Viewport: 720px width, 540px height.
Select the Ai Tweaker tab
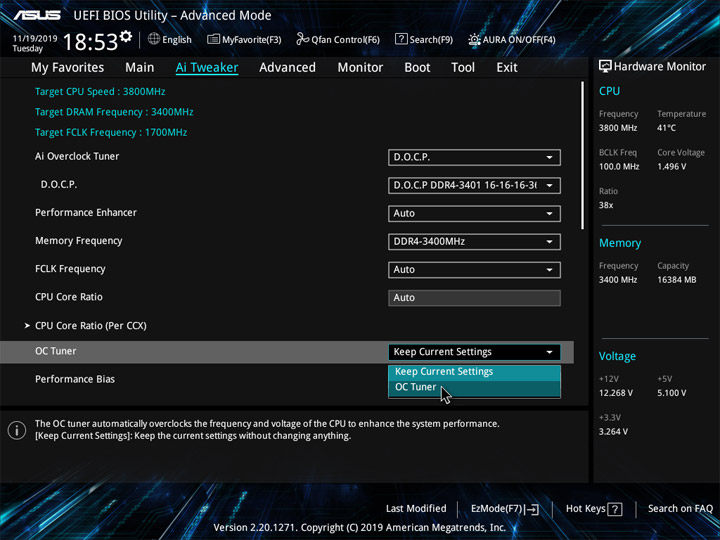(x=207, y=68)
